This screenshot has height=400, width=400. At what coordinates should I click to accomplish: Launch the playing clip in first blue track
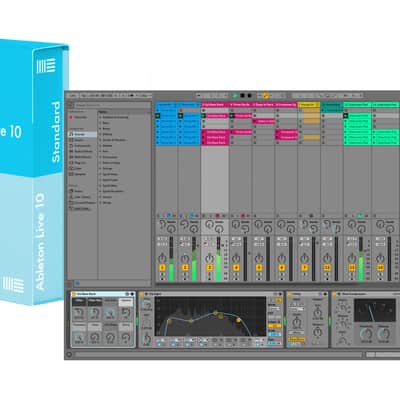point(158,116)
